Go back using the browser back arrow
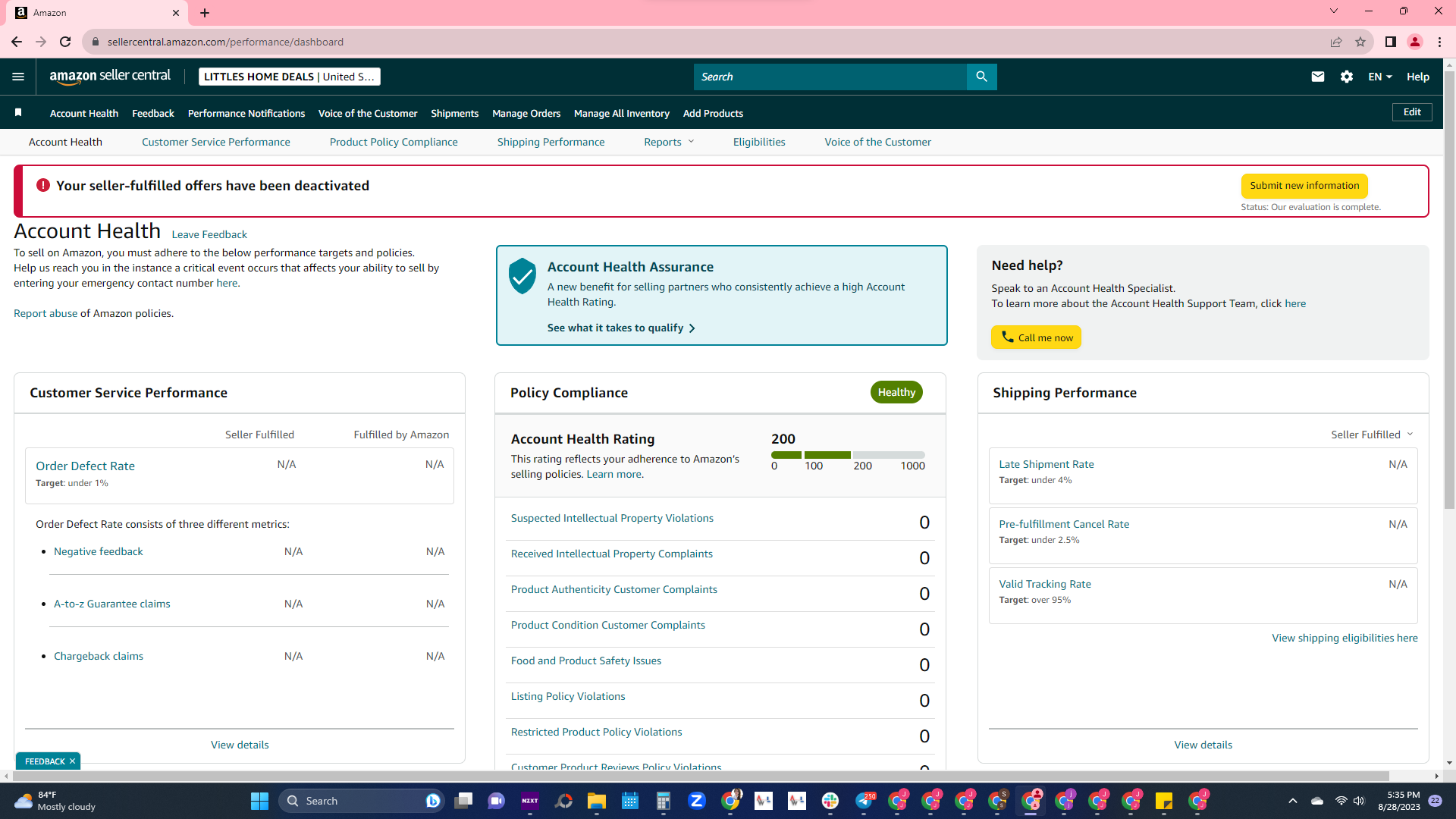The width and height of the screenshot is (1456, 819). tap(17, 42)
